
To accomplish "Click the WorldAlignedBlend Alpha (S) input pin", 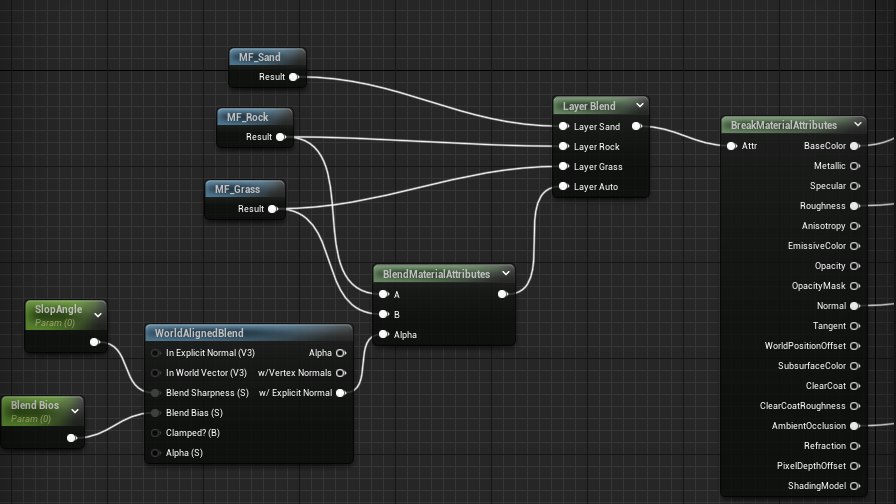I will 155,453.
